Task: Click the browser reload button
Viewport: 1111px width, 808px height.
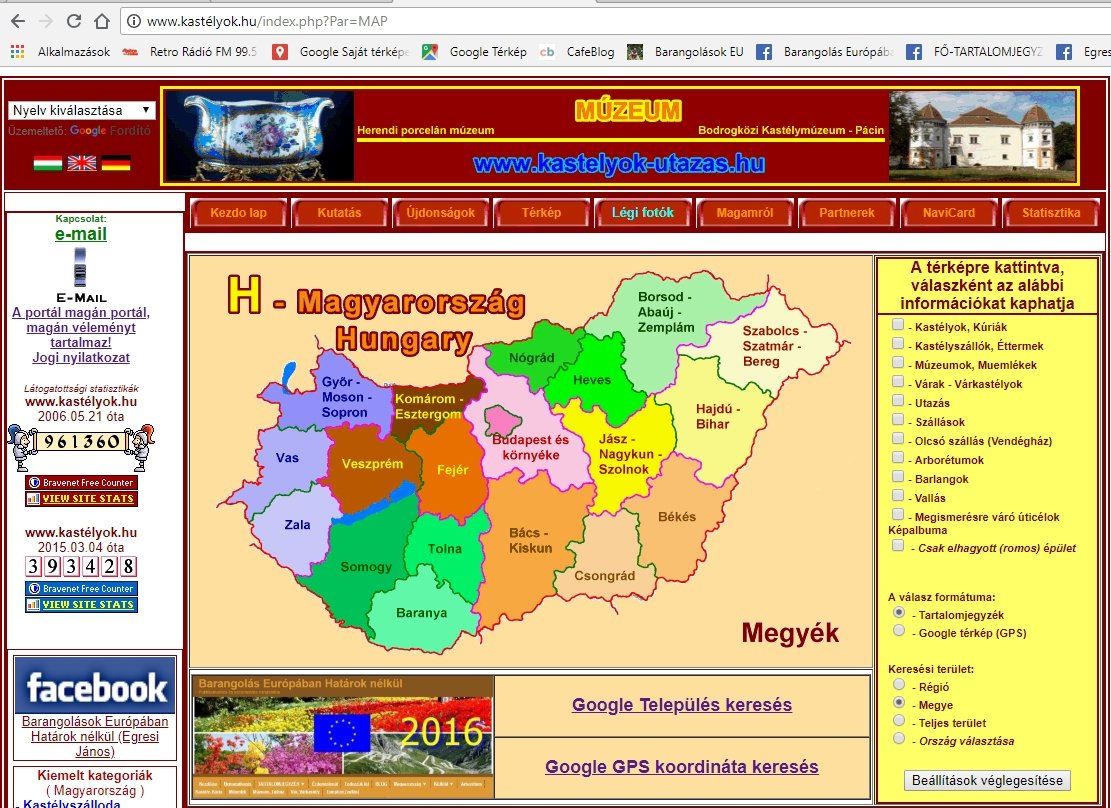Action: tap(73, 21)
